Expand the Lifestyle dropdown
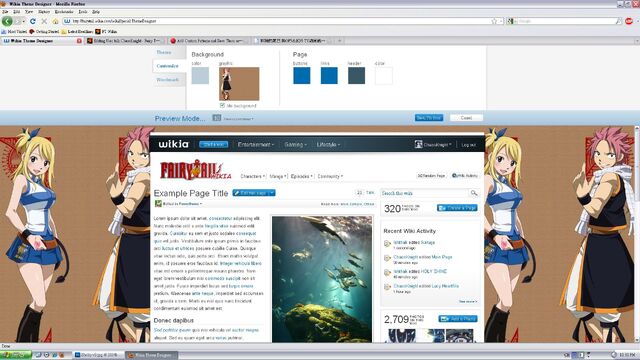The image size is (640, 360). coord(328,144)
